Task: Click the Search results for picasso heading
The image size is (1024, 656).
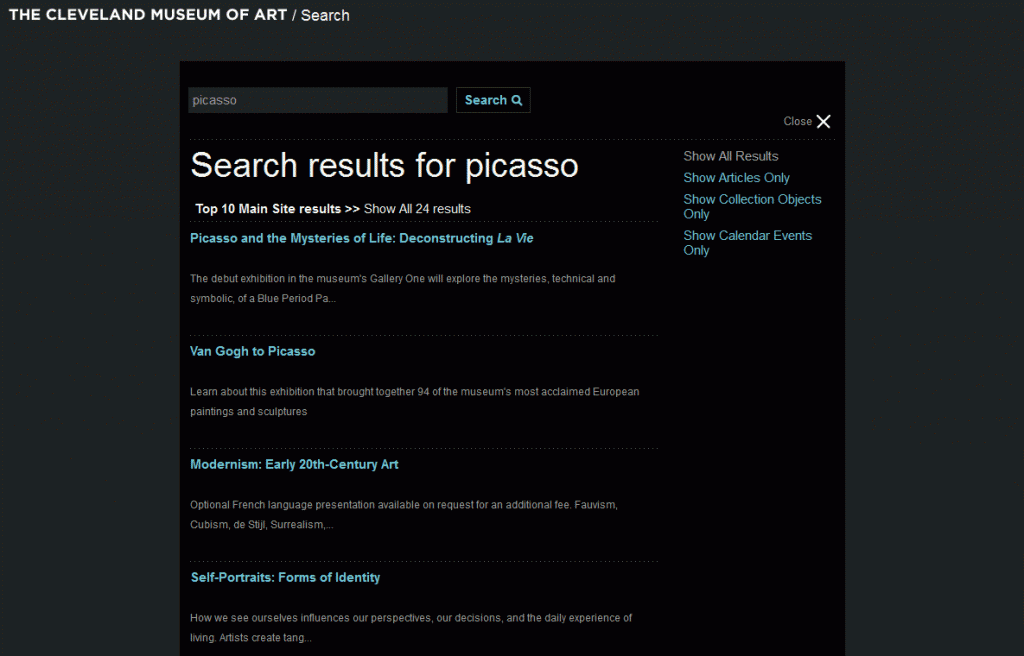Action: [x=384, y=165]
